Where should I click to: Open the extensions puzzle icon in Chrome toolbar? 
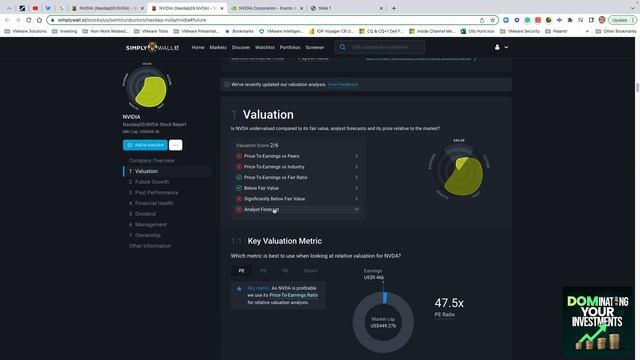(x=570, y=20)
